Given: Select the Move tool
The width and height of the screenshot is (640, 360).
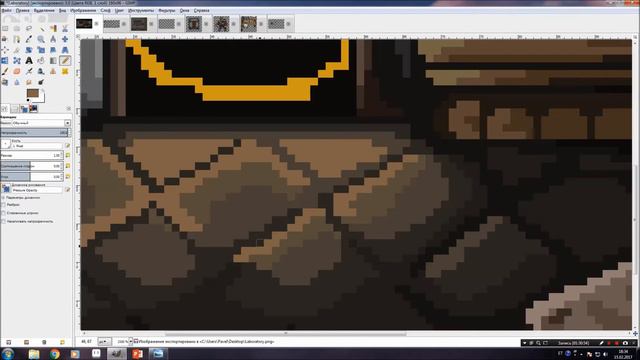Looking at the screenshot, I should (x=65, y=39).
